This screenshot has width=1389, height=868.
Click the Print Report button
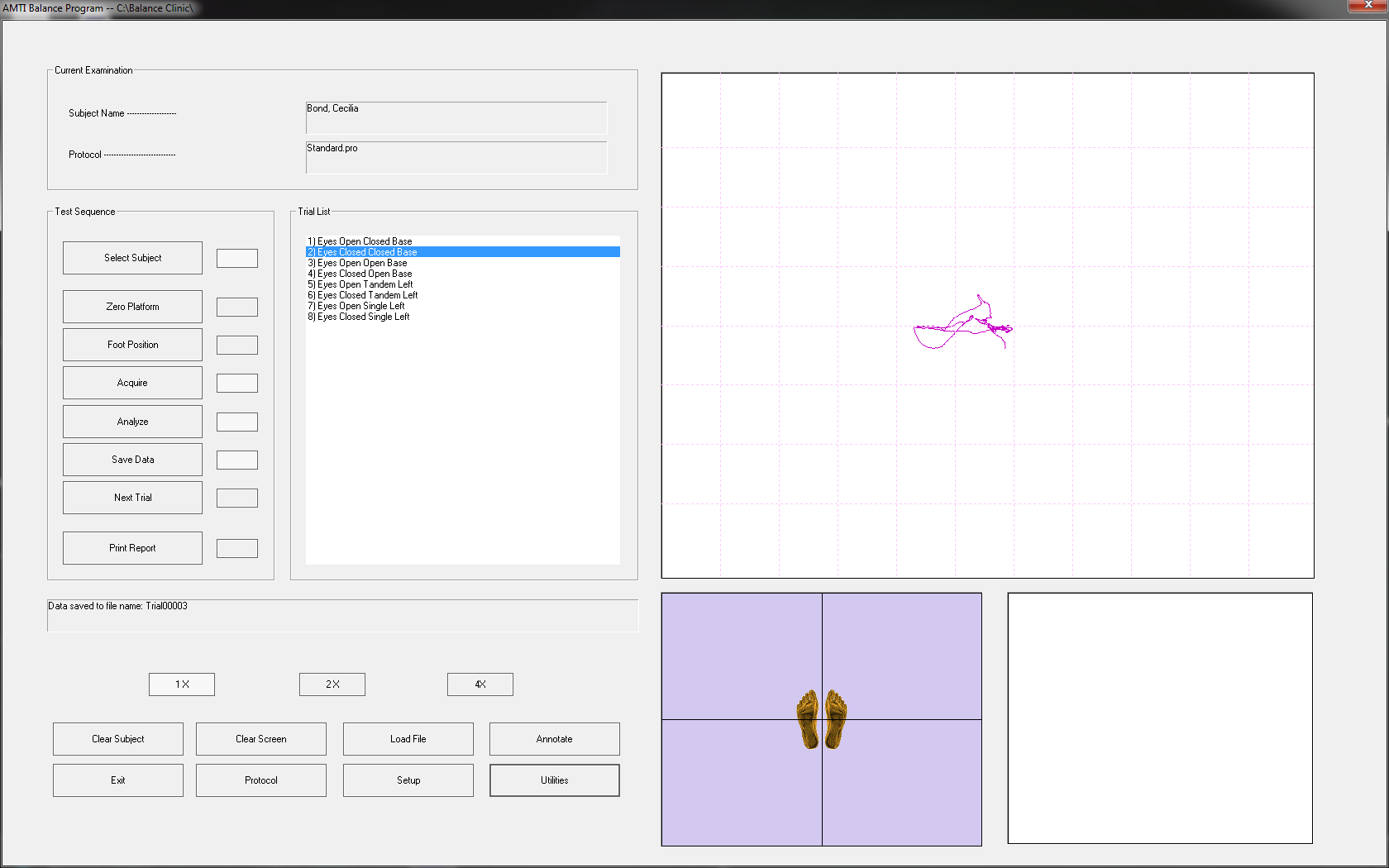[132, 548]
